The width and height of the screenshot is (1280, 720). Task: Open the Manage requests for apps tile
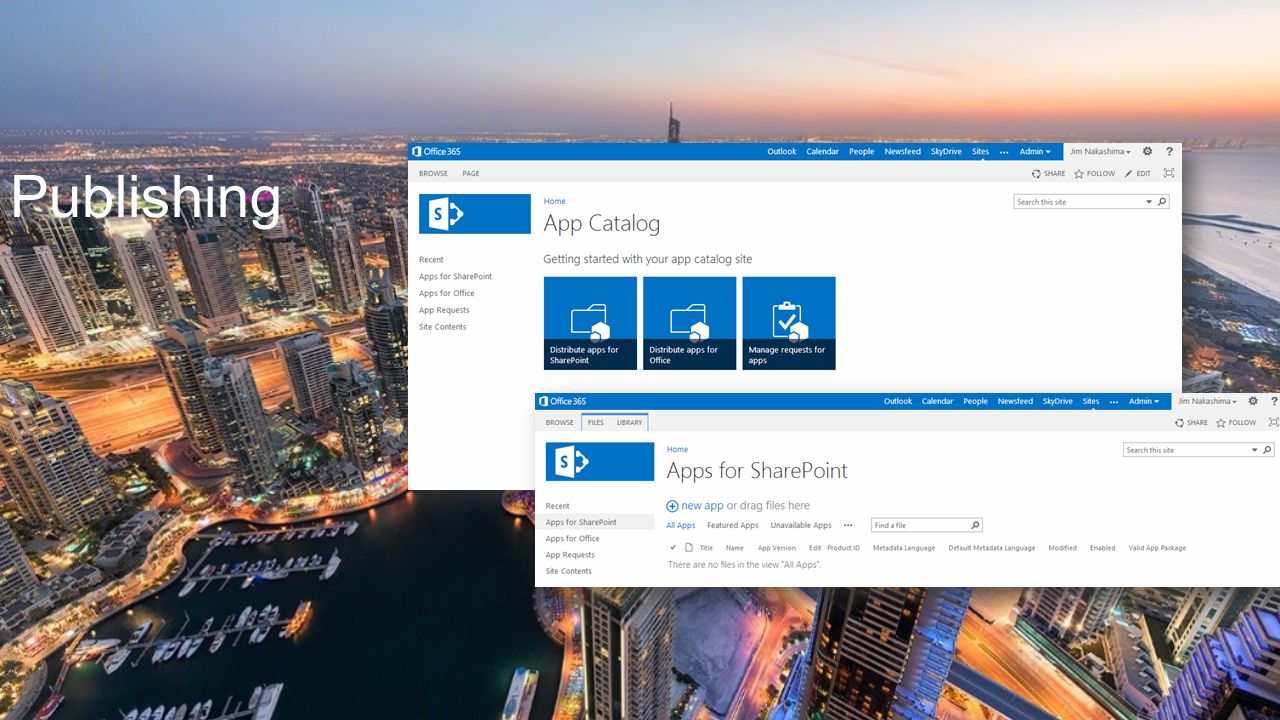coord(789,323)
